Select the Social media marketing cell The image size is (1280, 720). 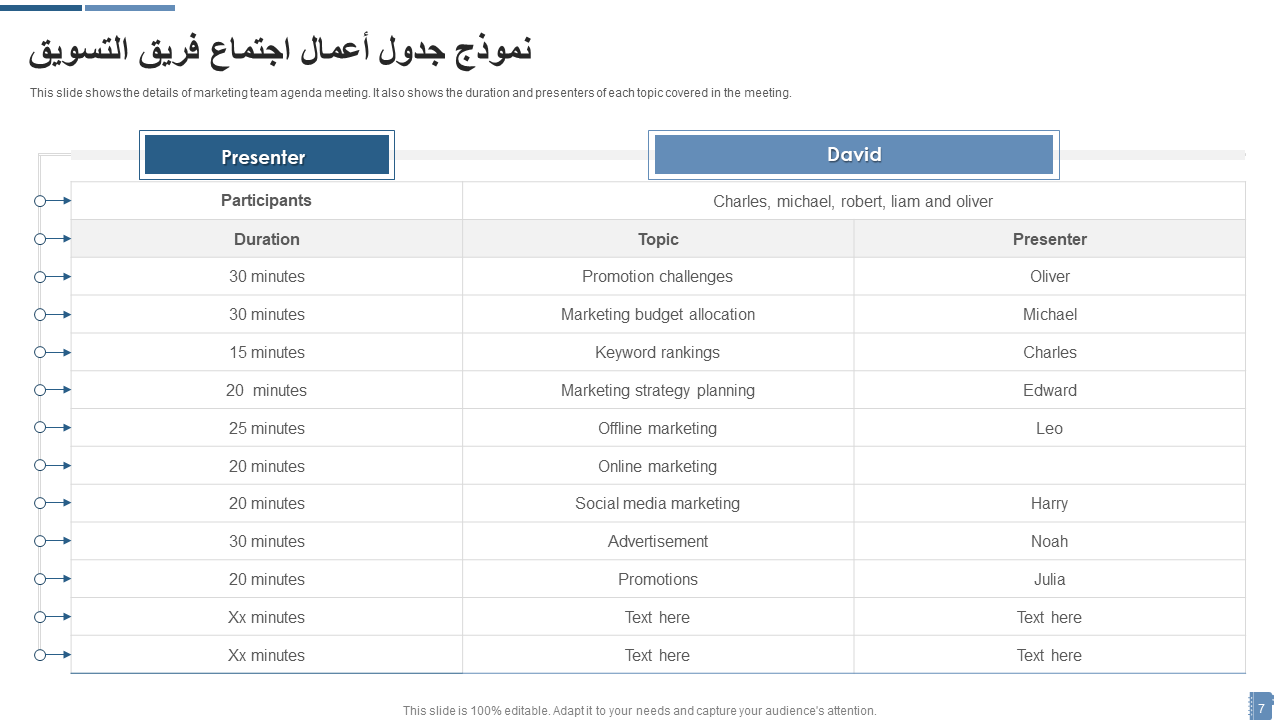pyautogui.click(x=658, y=503)
